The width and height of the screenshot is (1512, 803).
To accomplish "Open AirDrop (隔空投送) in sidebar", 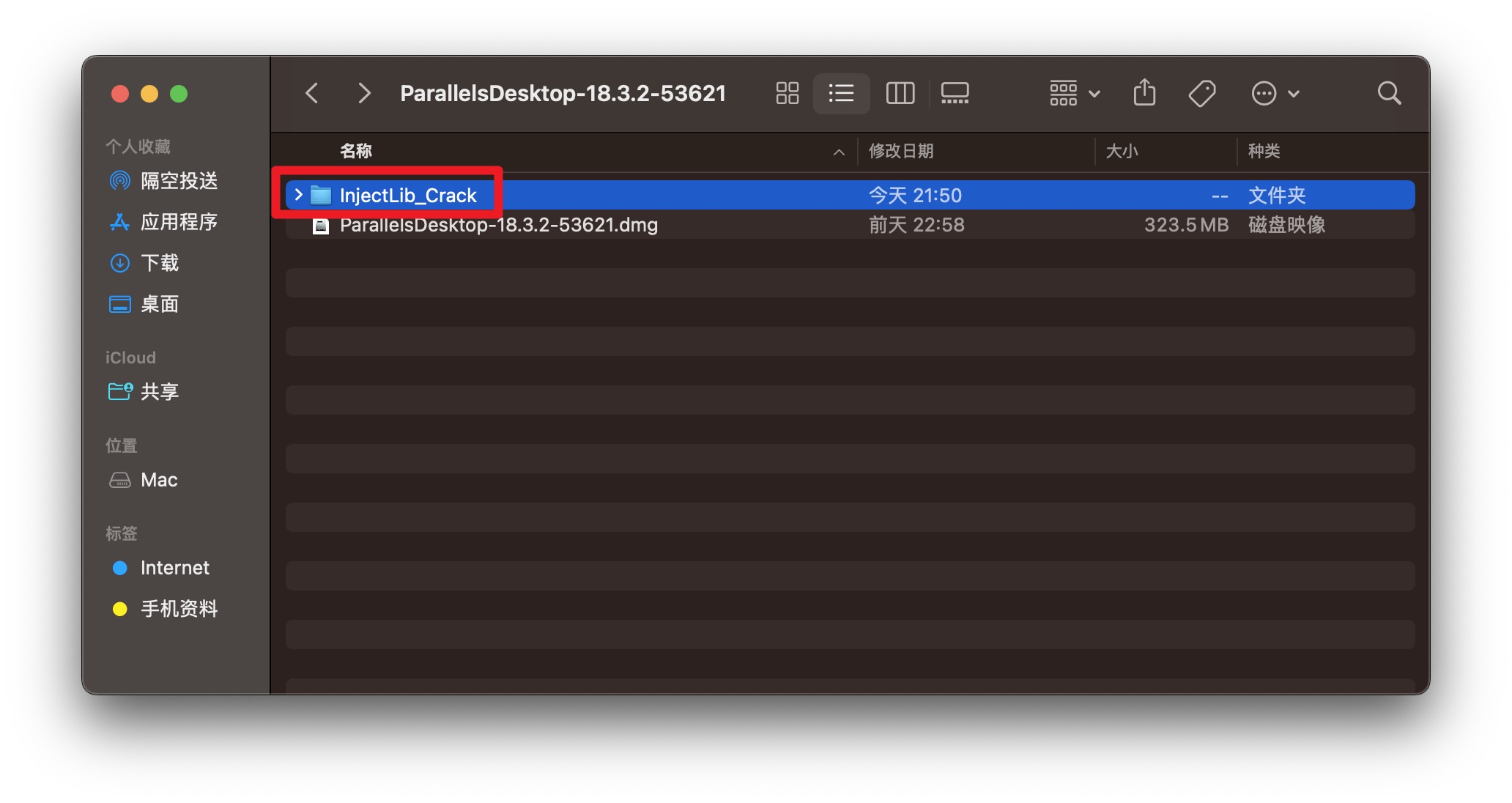I will pyautogui.click(x=178, y=181).
